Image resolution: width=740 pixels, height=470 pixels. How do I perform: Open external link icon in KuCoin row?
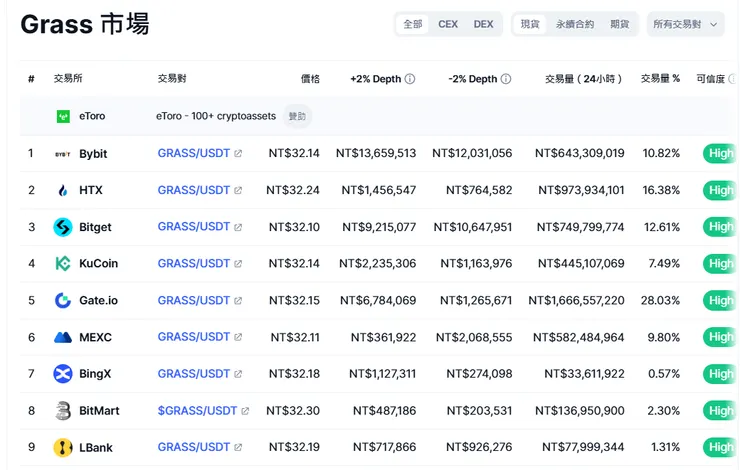[238, 263]
